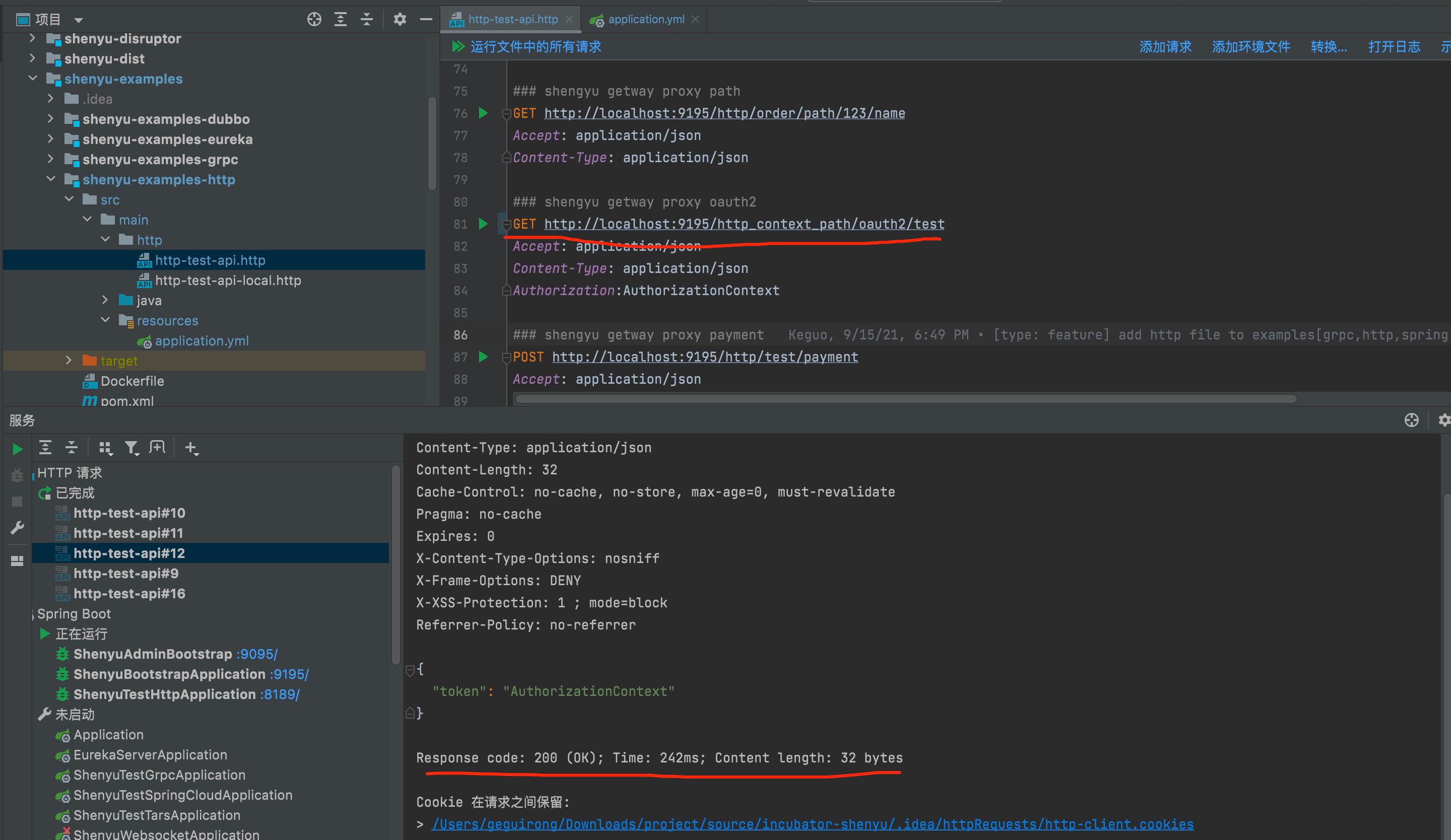The image size is (1451, 840).
Task: Run the oauth2 test request on line 81
Action: (x=483, y=224)
